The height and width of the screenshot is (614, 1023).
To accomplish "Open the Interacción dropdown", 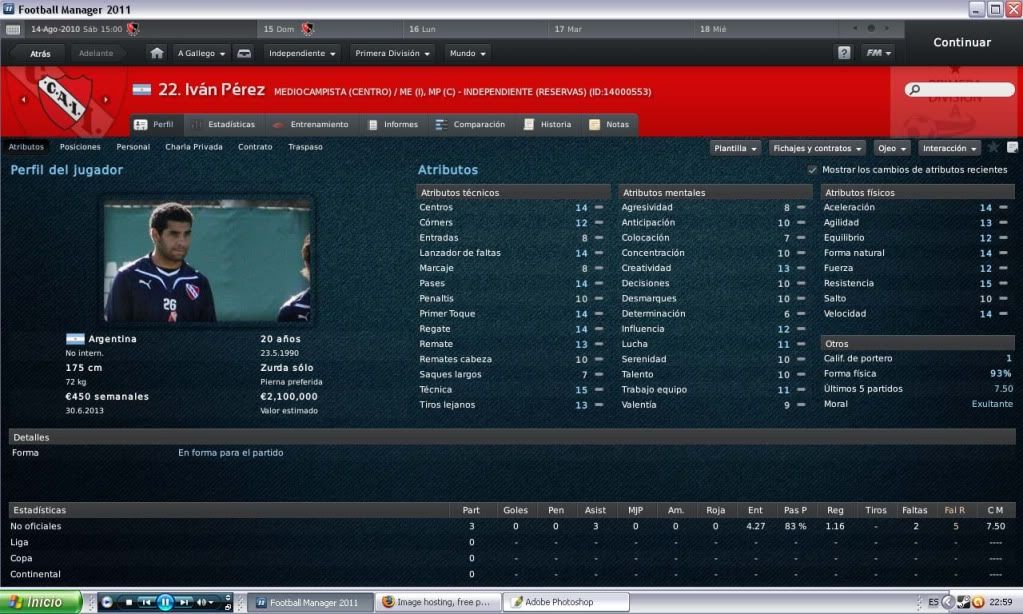I will [949, 148].
